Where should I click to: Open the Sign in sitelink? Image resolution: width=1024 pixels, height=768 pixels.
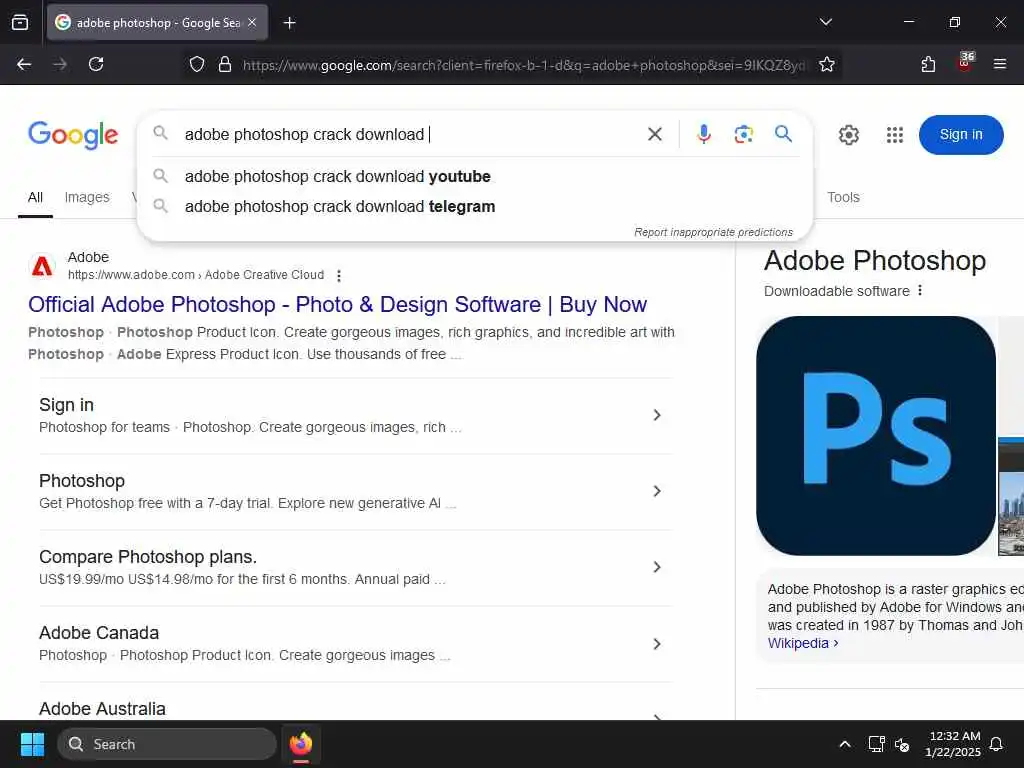[x=66, y=405]
